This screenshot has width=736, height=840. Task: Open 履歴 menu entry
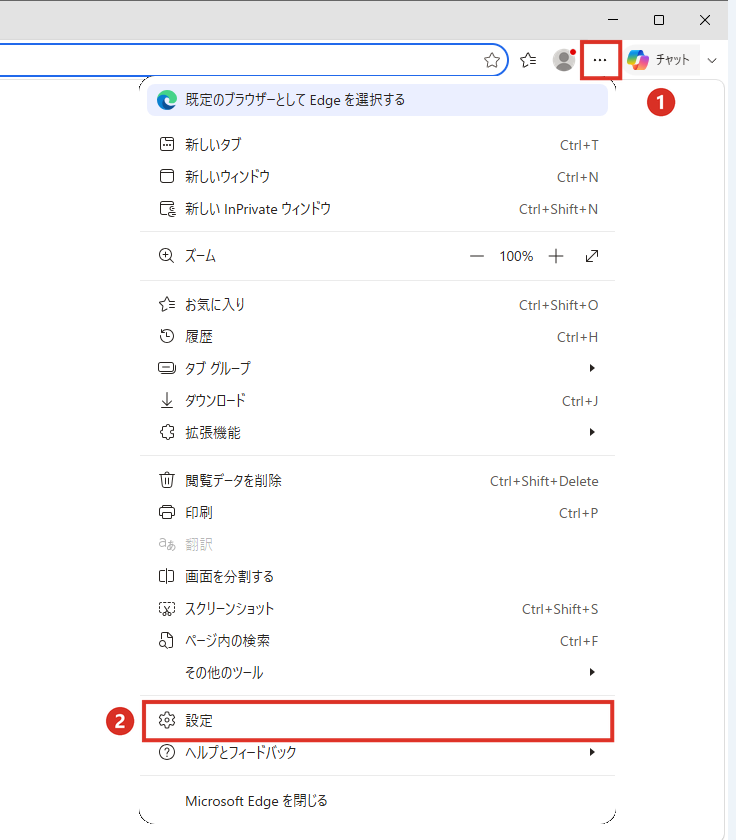tap(378, 337)
